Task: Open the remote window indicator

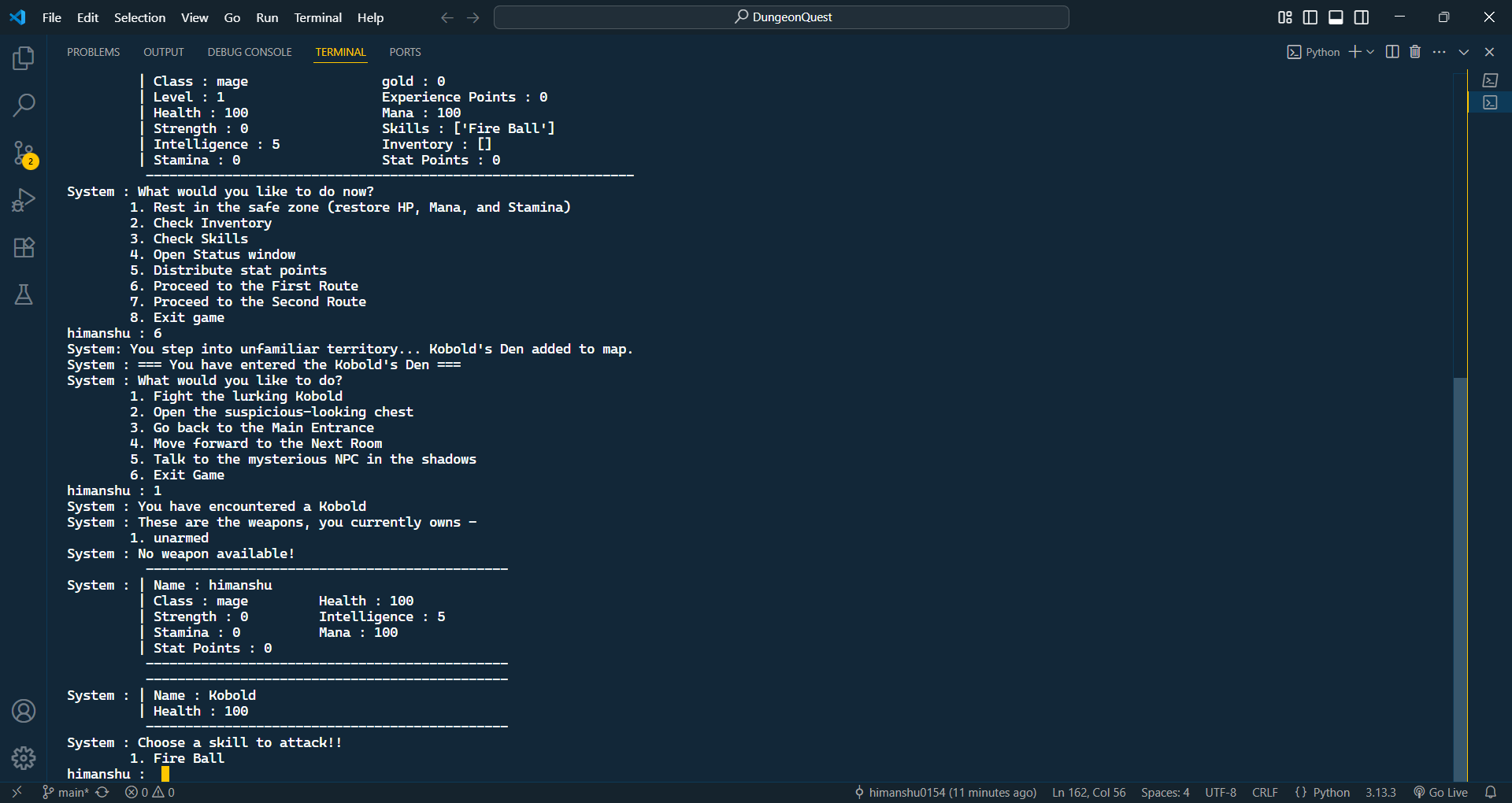Action: pyautogui.click(x=17, y=793)
